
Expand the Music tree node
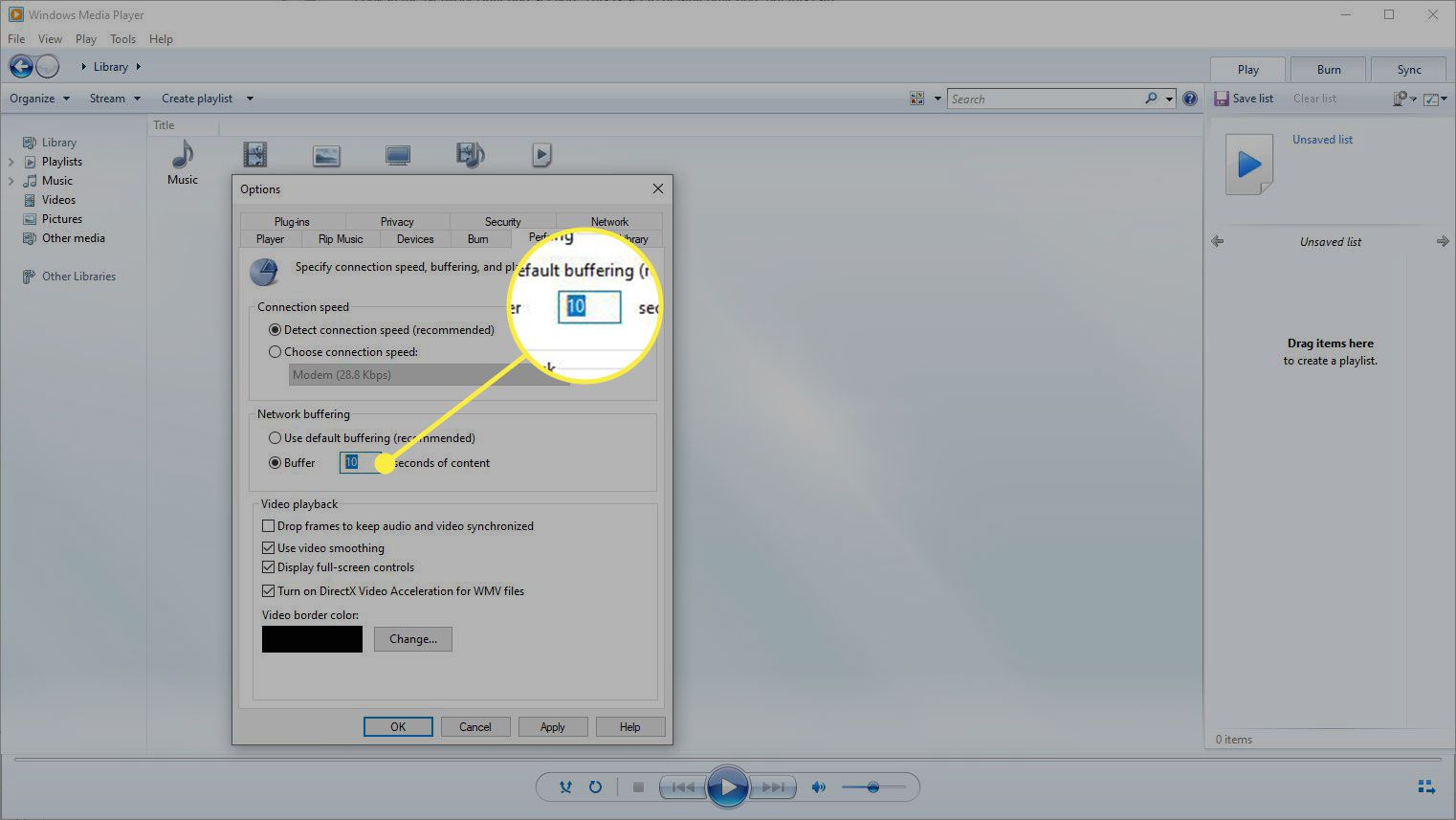click(11, 181)
